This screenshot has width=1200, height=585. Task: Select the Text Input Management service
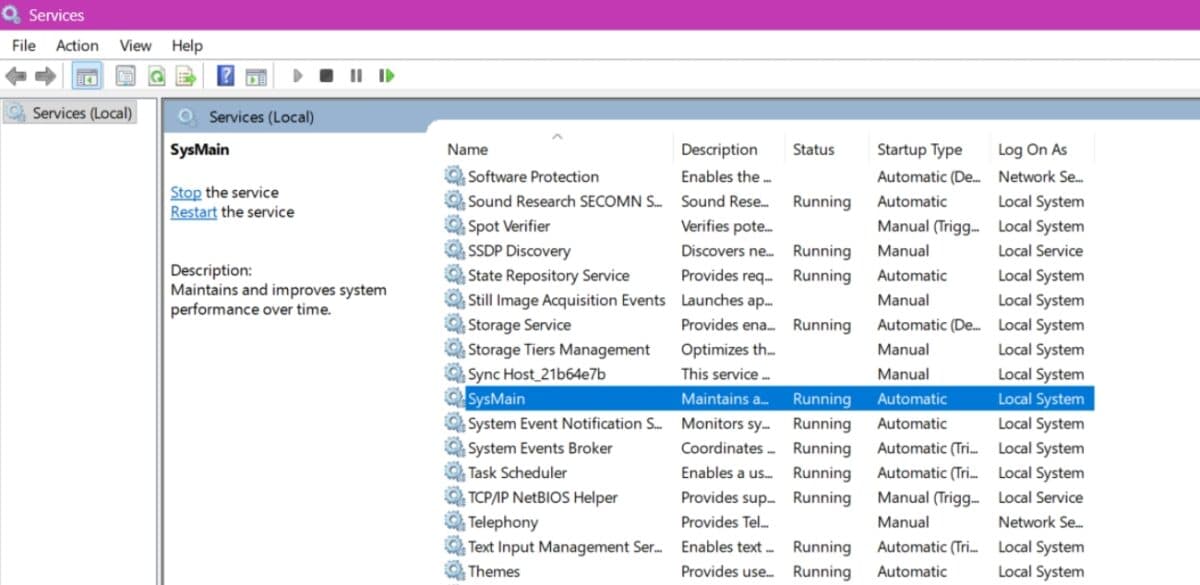[565, 546]
